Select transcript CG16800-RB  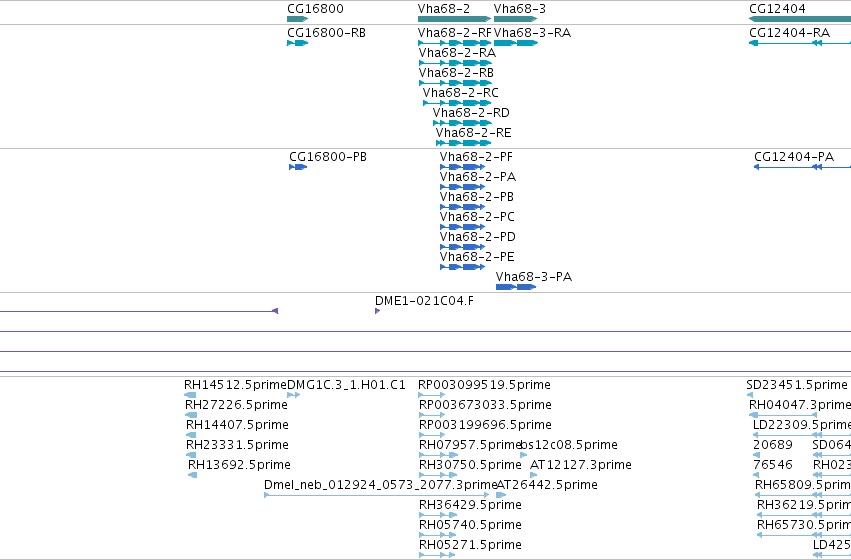coord(326,33)
